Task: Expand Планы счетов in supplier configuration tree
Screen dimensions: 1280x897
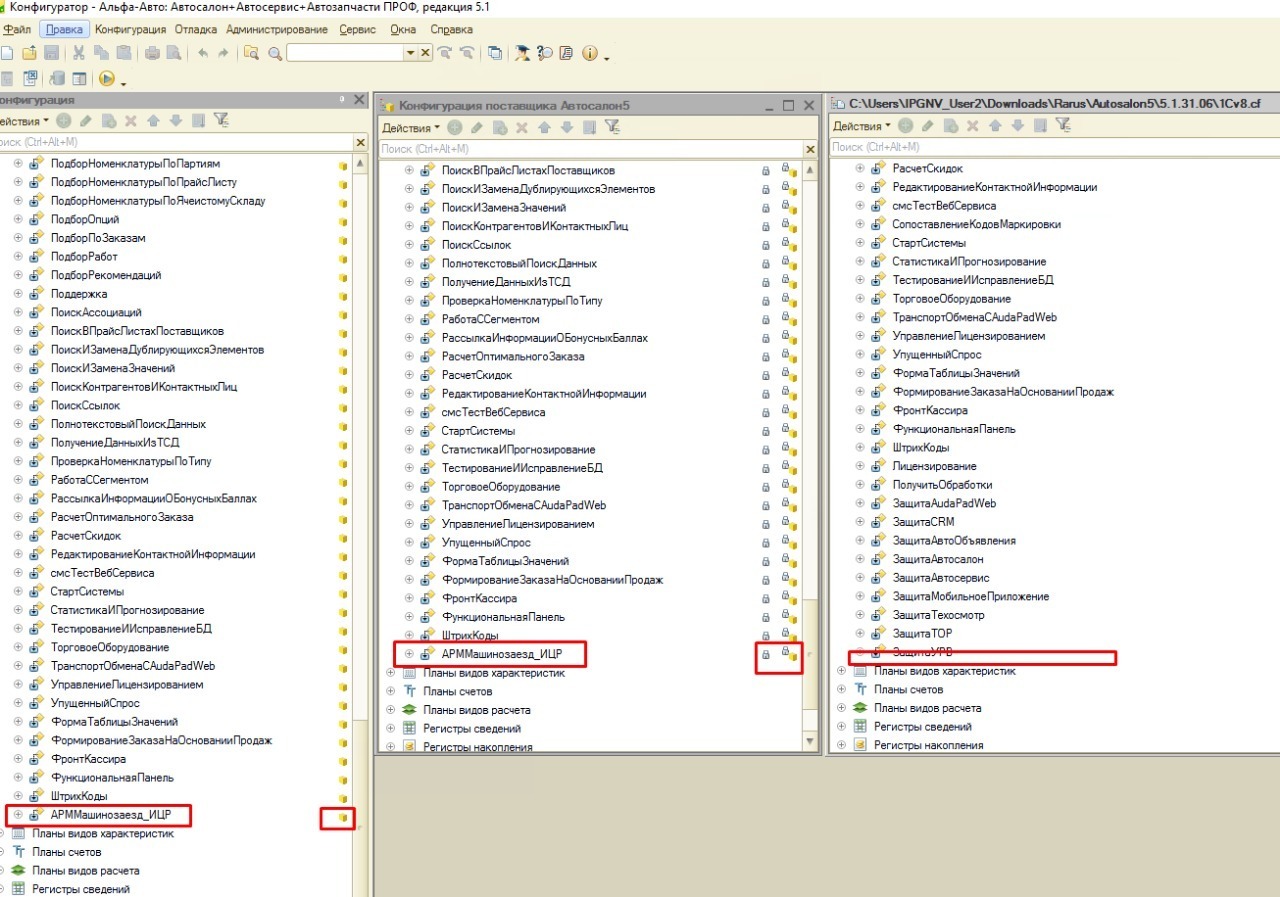Action: (391, 691)
